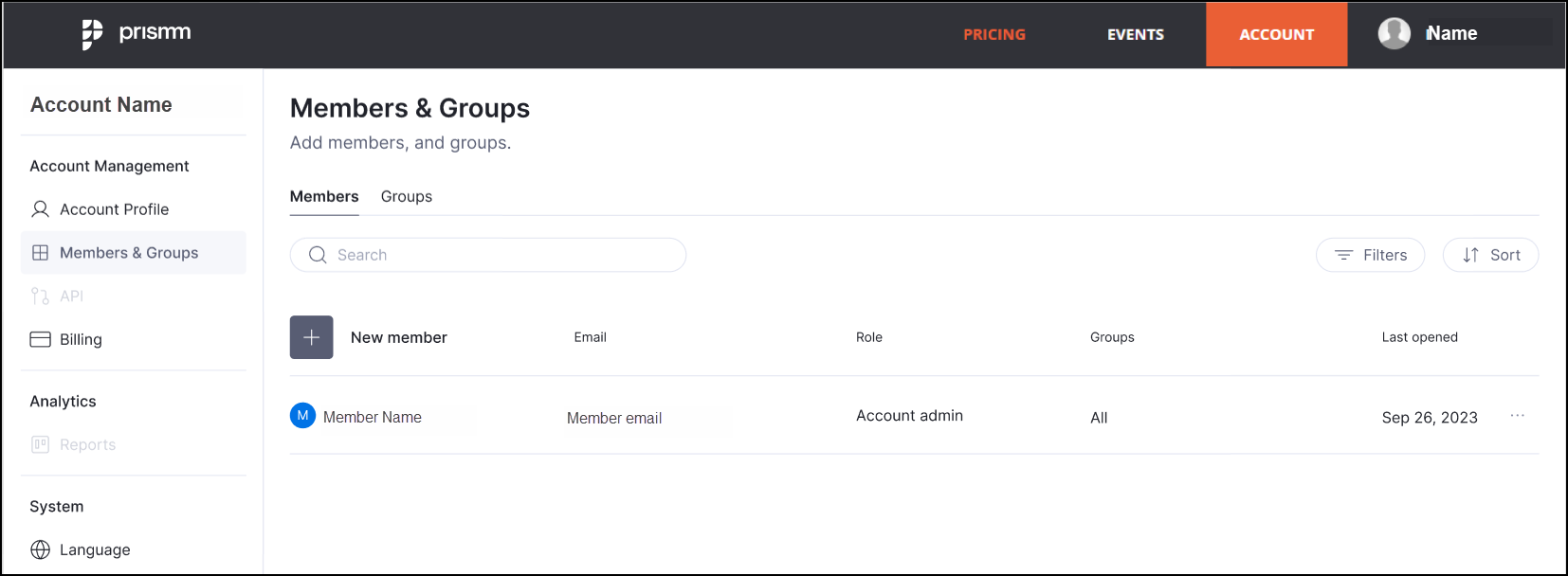Click the sort arrows icon

coord(1470,255)
